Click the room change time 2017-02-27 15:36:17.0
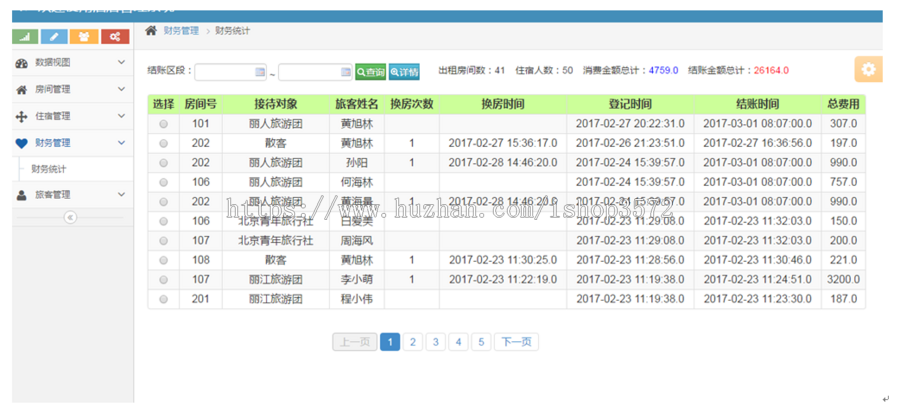This screenshot has height=413, width=900. [503, 143]
